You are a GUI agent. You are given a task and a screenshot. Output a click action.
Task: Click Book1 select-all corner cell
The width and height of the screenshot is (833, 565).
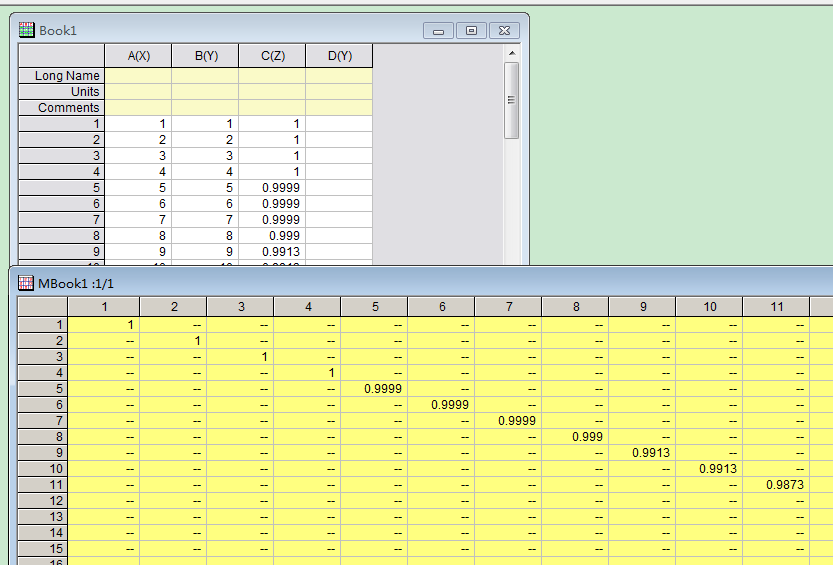(x=62, y=56)
